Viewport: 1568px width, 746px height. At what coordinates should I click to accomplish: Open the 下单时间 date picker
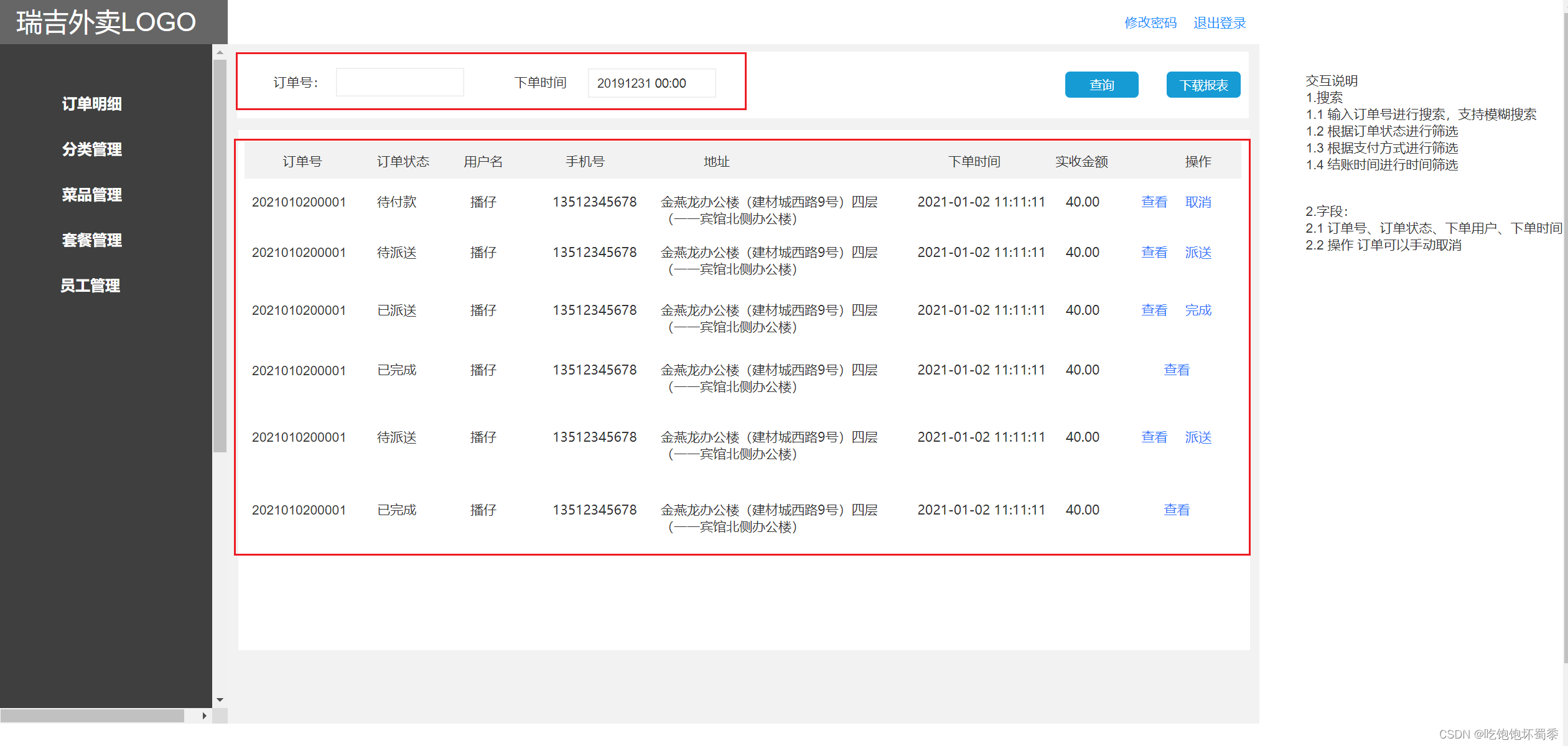[x=651, y=83]
